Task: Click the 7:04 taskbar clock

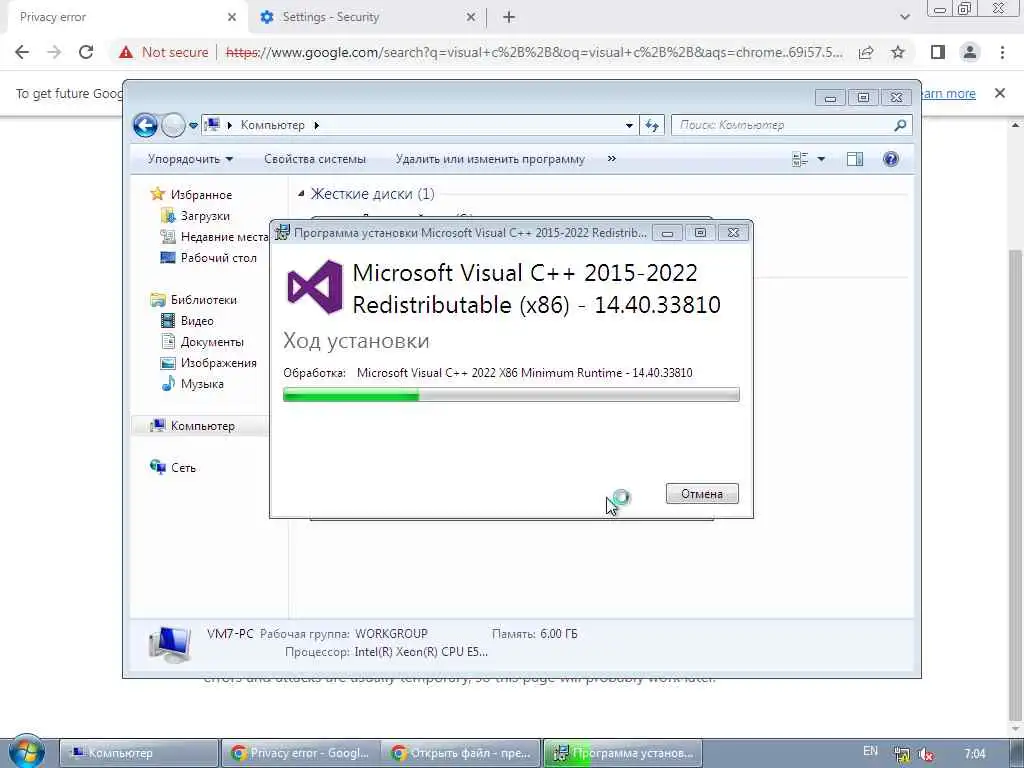Action: tap(974, 754)
